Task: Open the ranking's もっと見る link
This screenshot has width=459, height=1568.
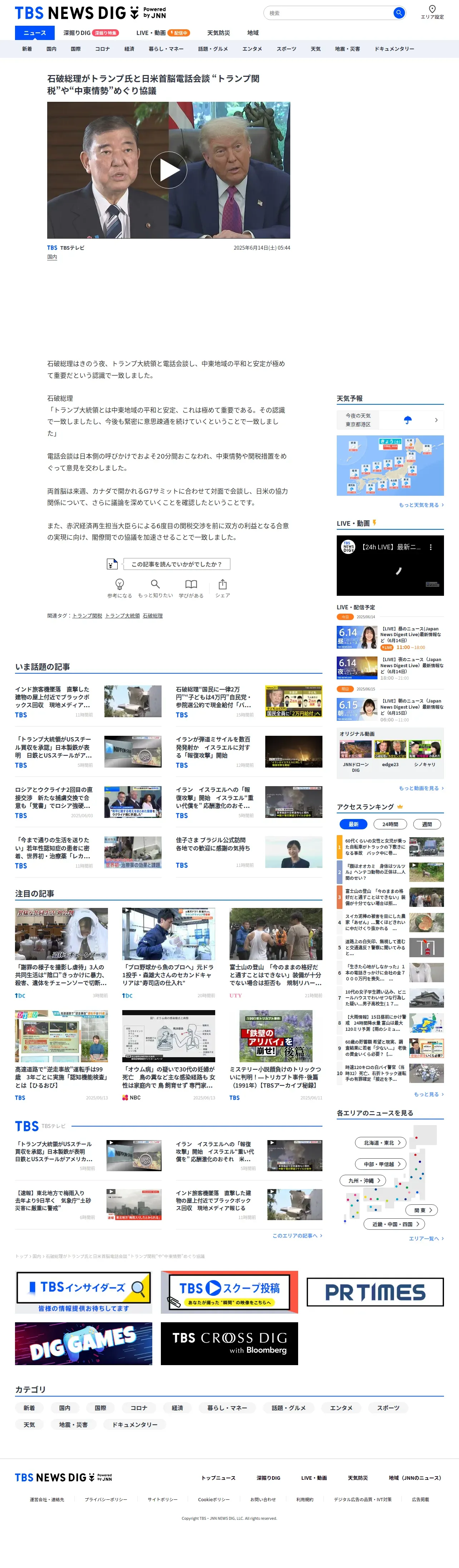Action: coord(429,1094)
